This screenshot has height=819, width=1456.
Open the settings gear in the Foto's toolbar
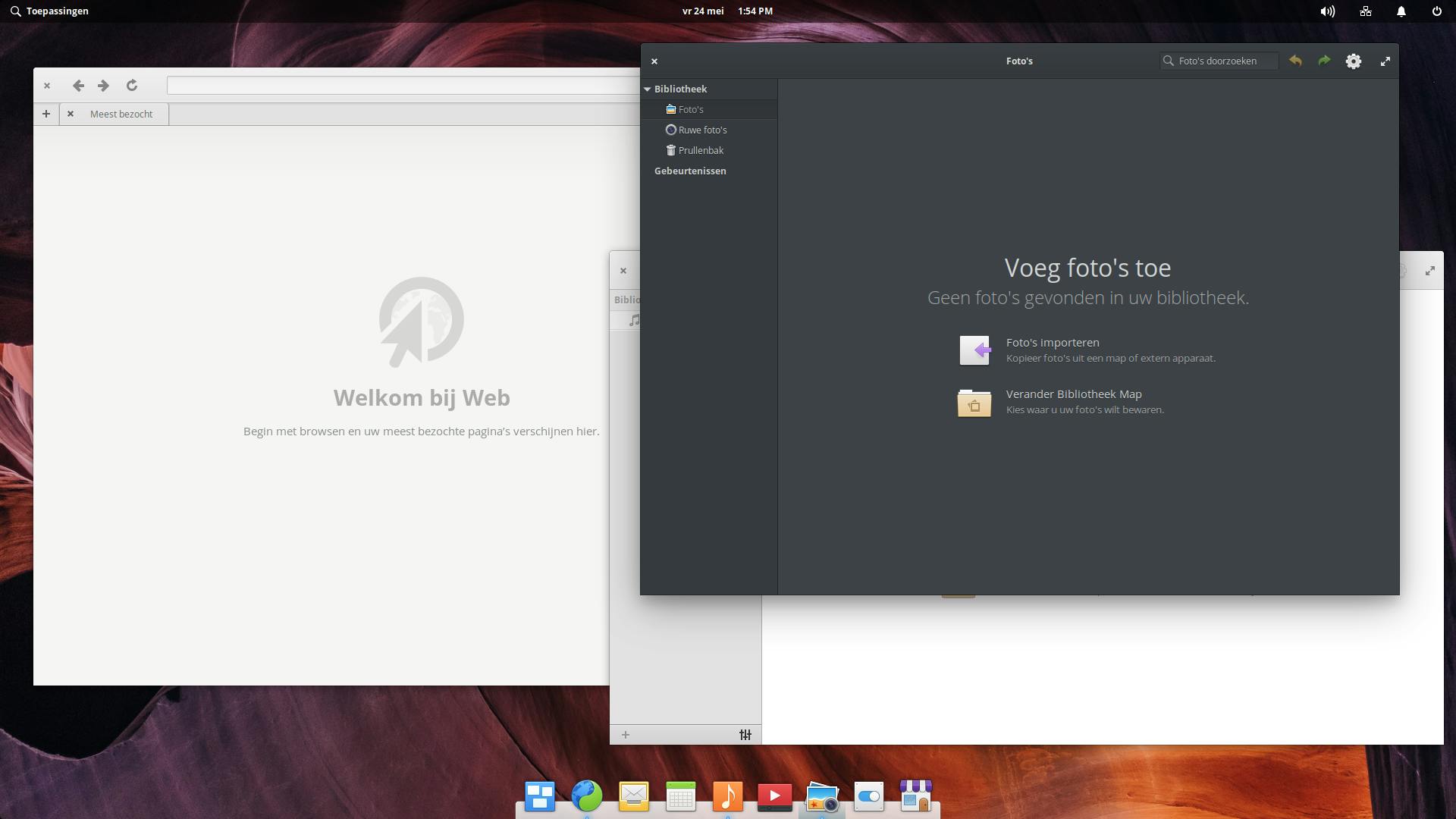[x=1354, y=61]
